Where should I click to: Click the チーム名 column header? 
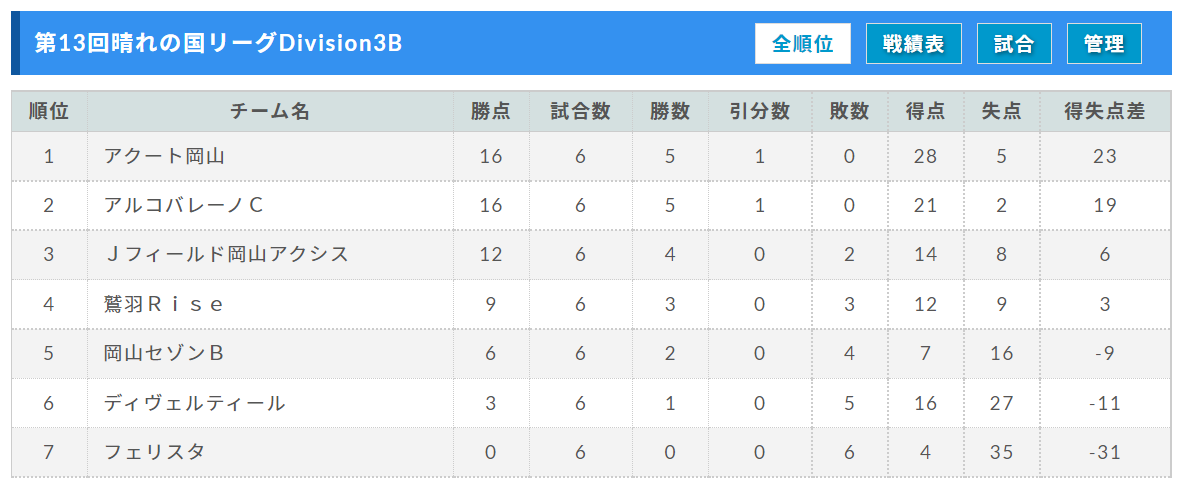point(270,111)
